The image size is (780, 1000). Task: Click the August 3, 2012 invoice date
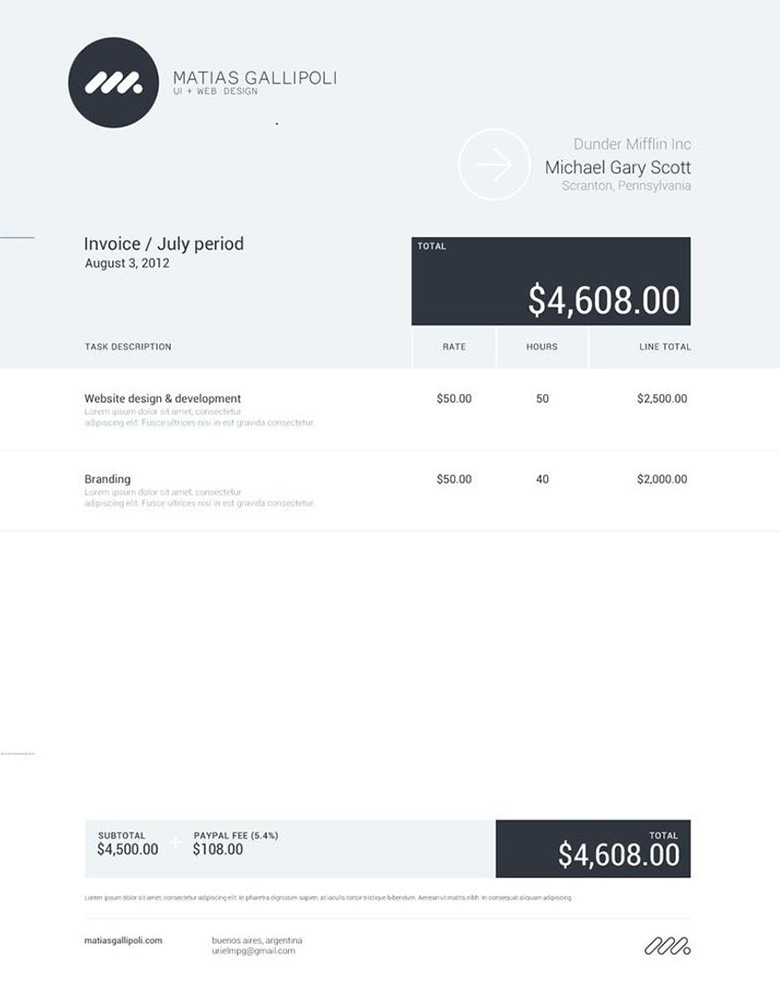127,264
